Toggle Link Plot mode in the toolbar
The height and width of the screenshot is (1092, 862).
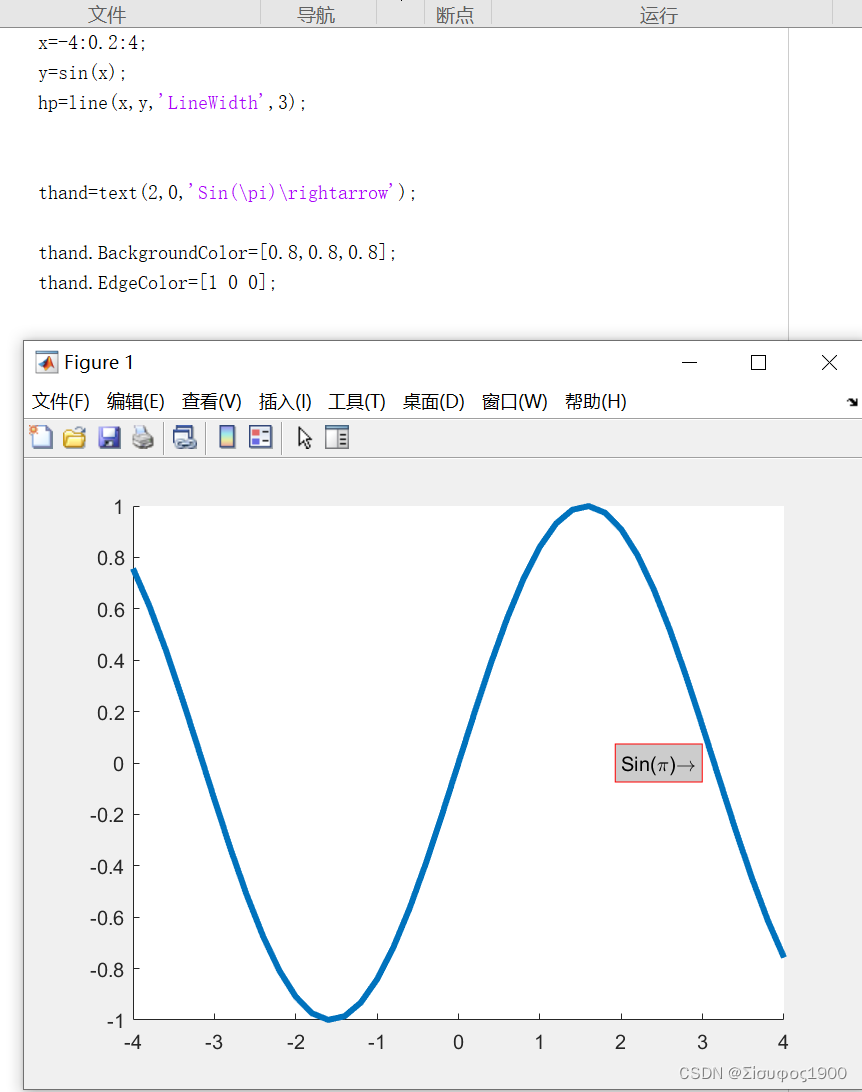184,437
